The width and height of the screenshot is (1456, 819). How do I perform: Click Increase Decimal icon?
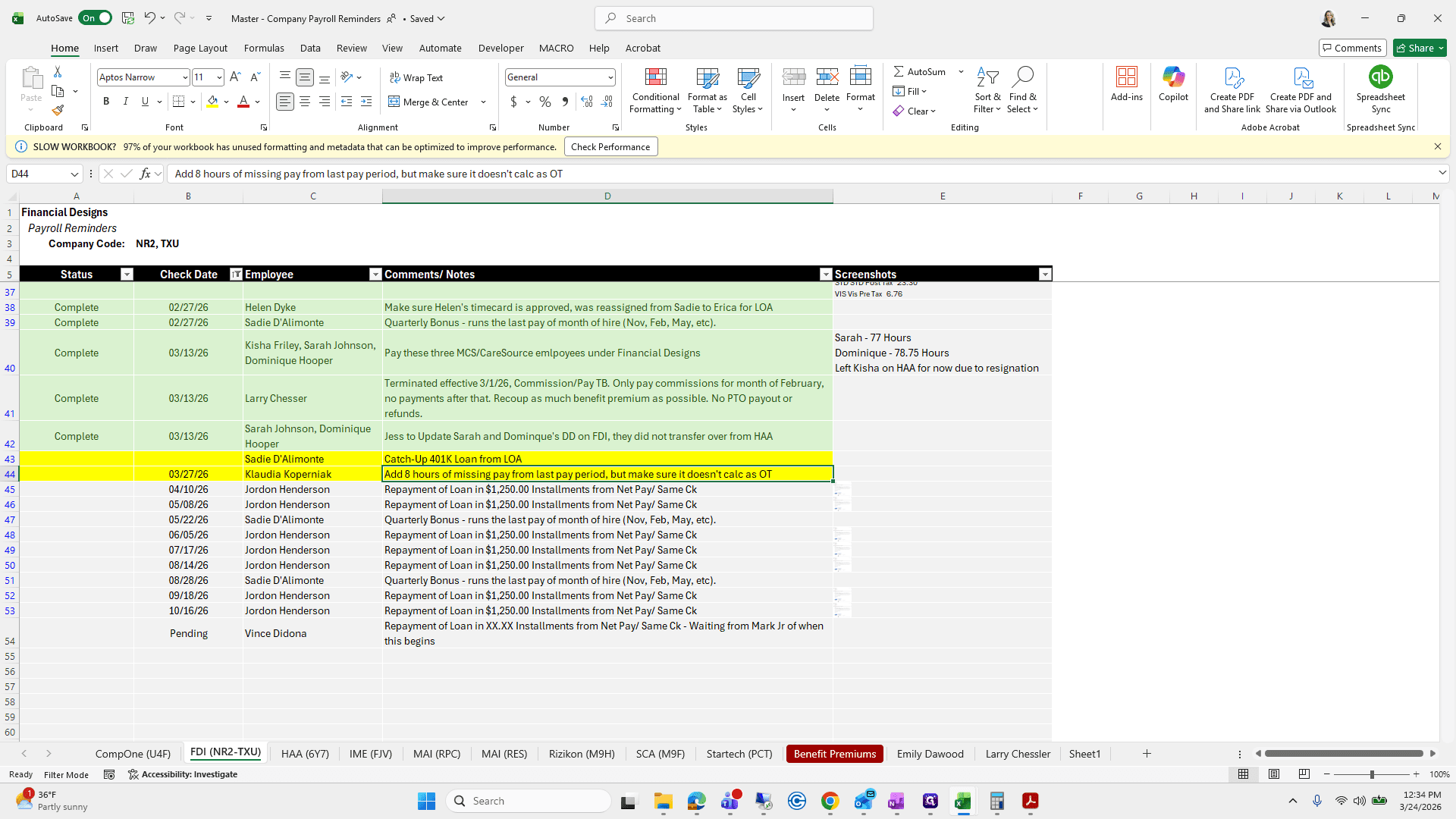point(586,102)
